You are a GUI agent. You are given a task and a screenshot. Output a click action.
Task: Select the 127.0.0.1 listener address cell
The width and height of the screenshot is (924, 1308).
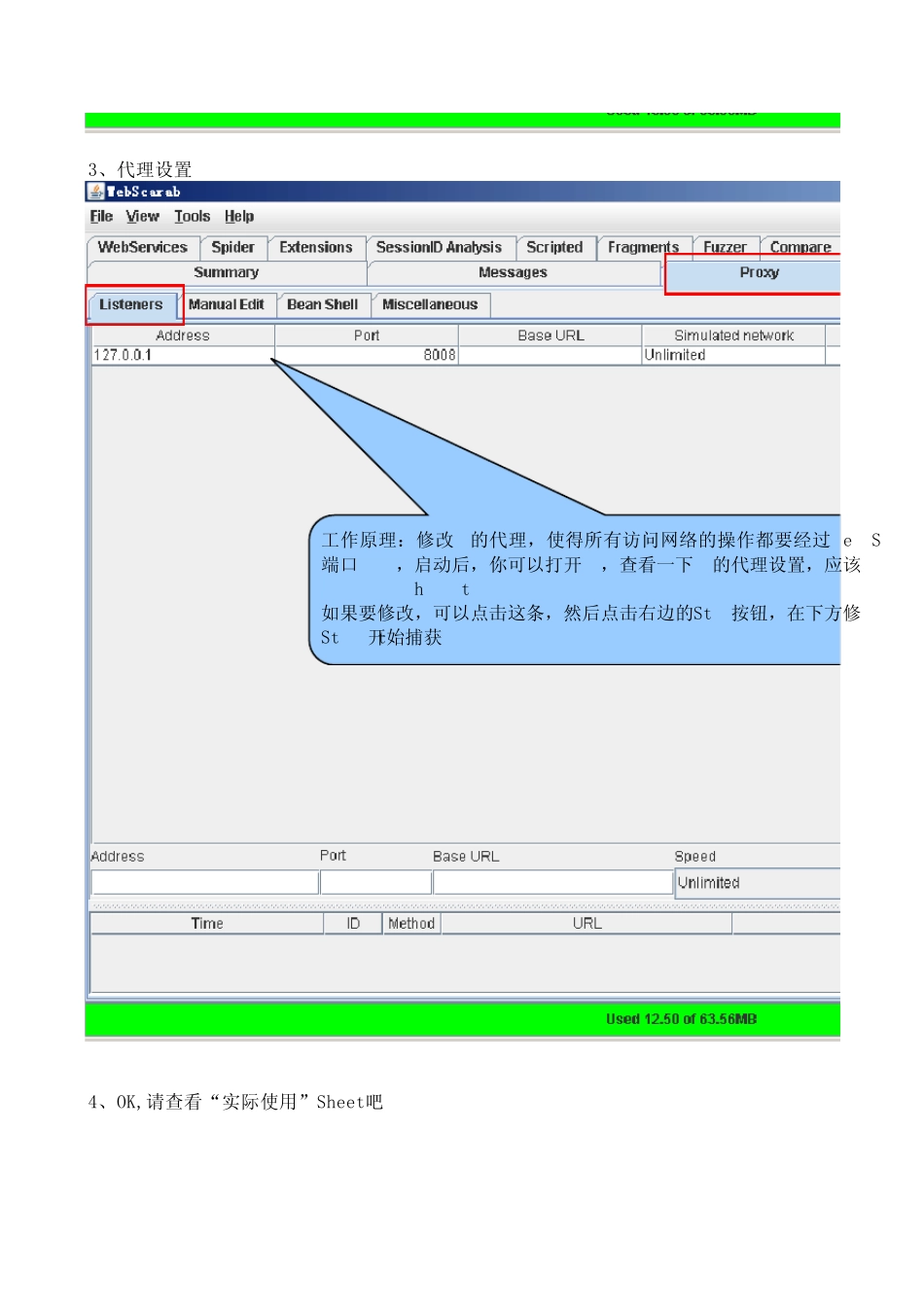pos(183,355)
